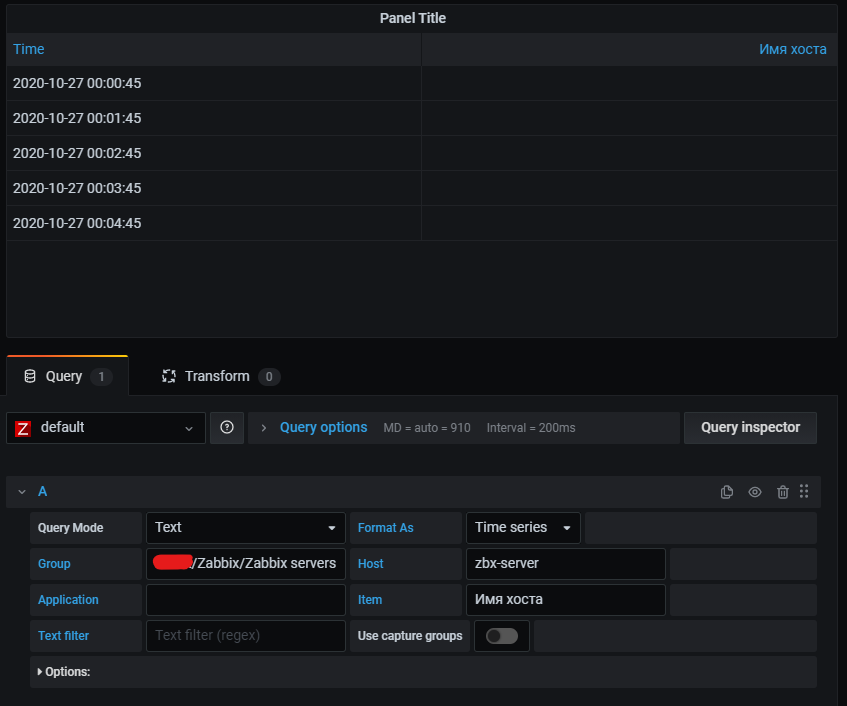Image resolution: width=847 pixels, height=706 pixels.
Task: Delete query A with trash icon
Action: pos(782,492)
